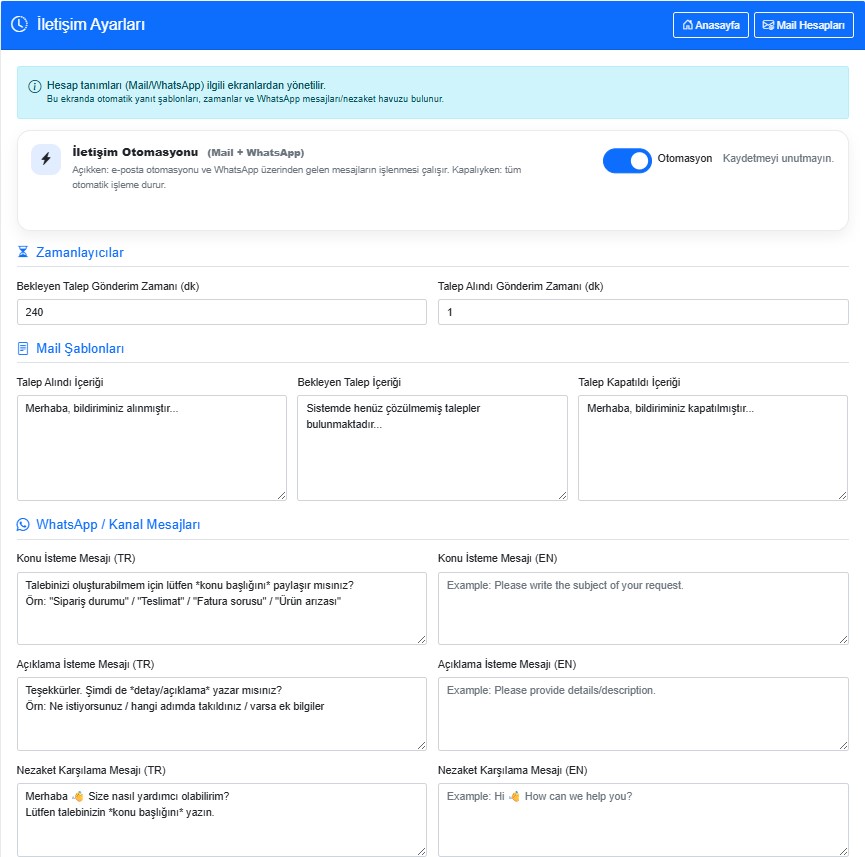This screenshot has height=857, width=865.
Task: Click the document icon beside Mail Şablonları
Action: tap(23, 349)
